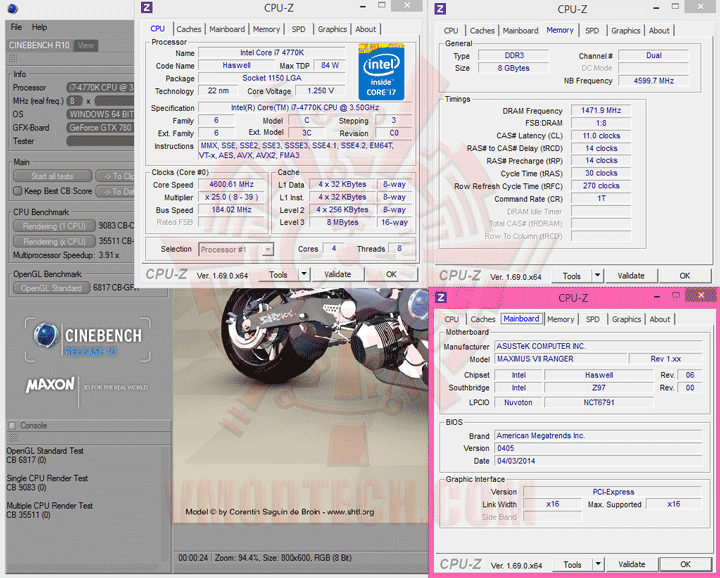The image size is (720, 578).
Task: Click DRAM Frequency 1471.9 MHz value
Action: (x=601, y=110)
